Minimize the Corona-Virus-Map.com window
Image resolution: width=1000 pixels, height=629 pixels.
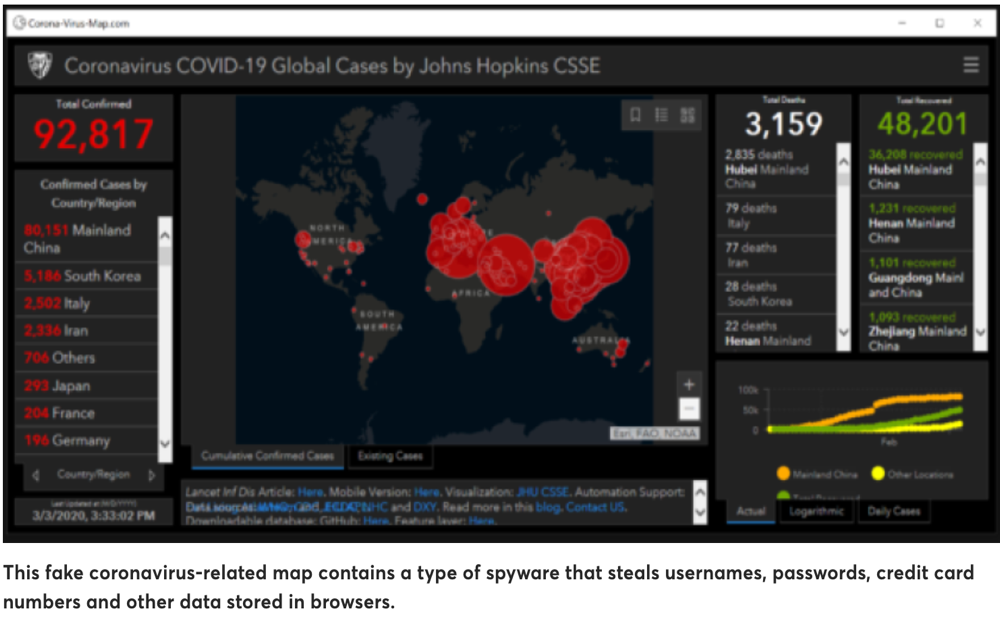pos(902,23)
